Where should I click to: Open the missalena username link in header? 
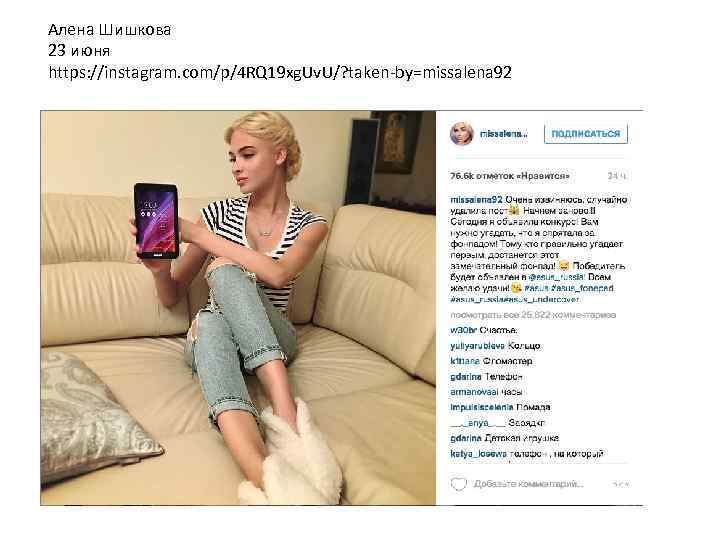click(504, 134)
